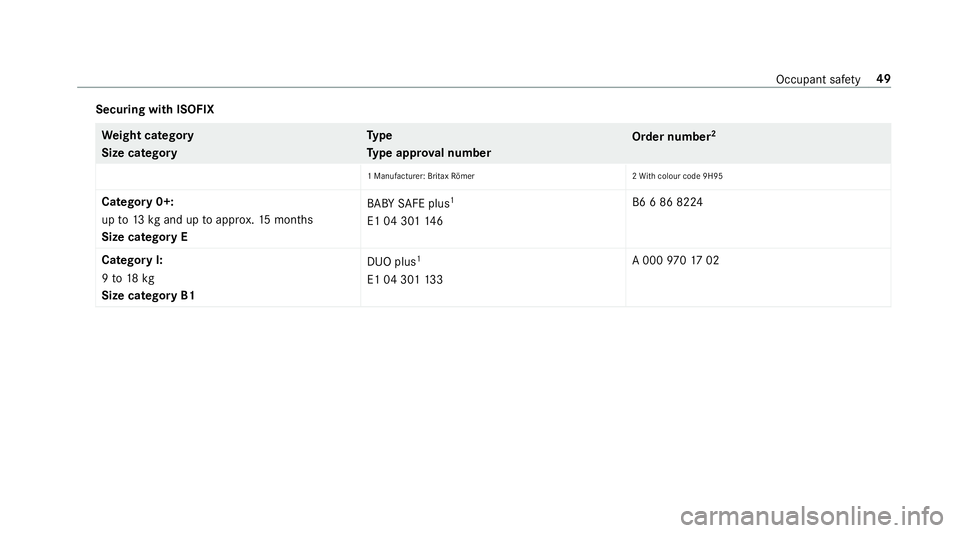Click the 'Order number' column header
This screenshot has height=533, width=960.
(673, 136)
